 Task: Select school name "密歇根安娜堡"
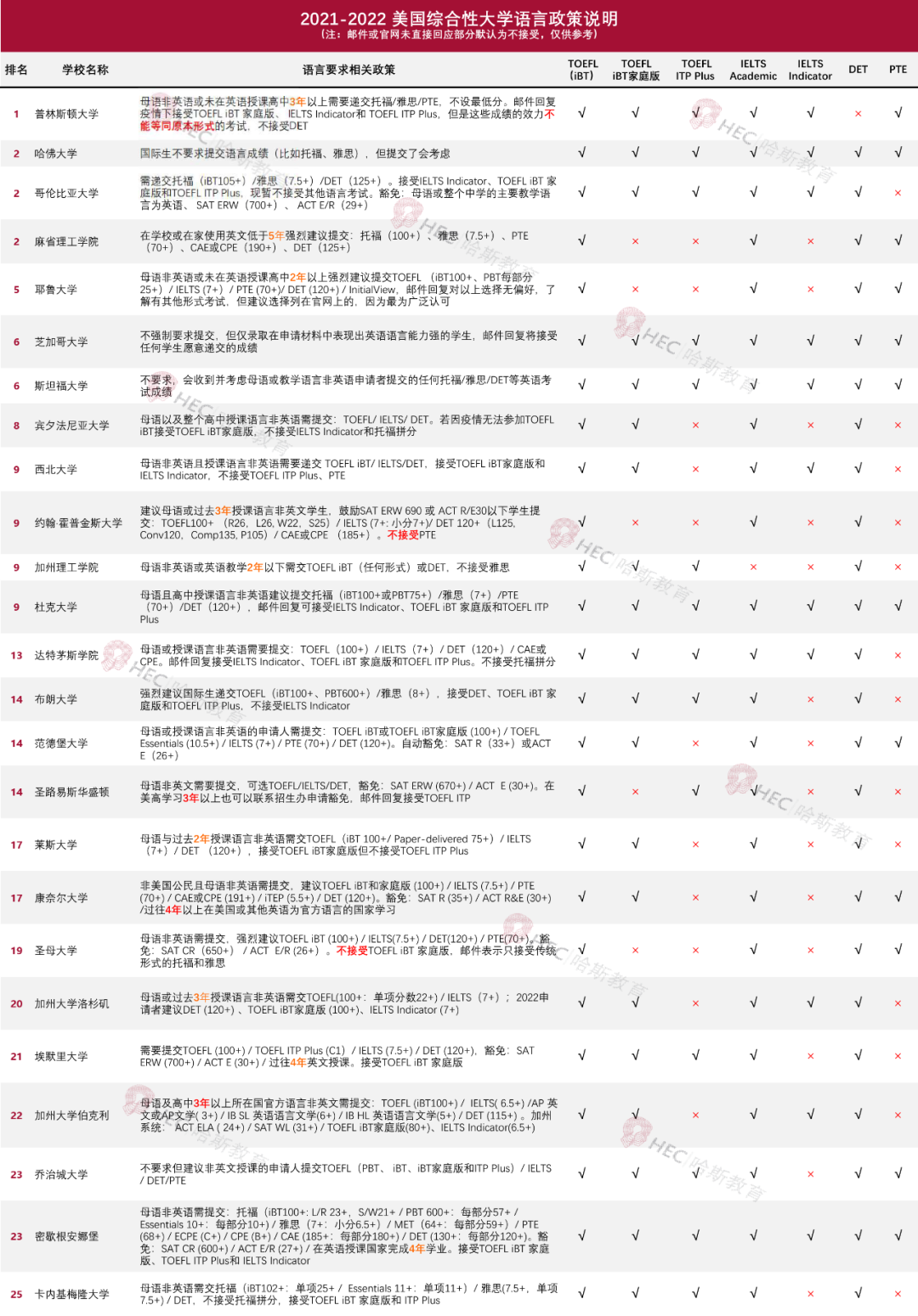pos(66,1236)
